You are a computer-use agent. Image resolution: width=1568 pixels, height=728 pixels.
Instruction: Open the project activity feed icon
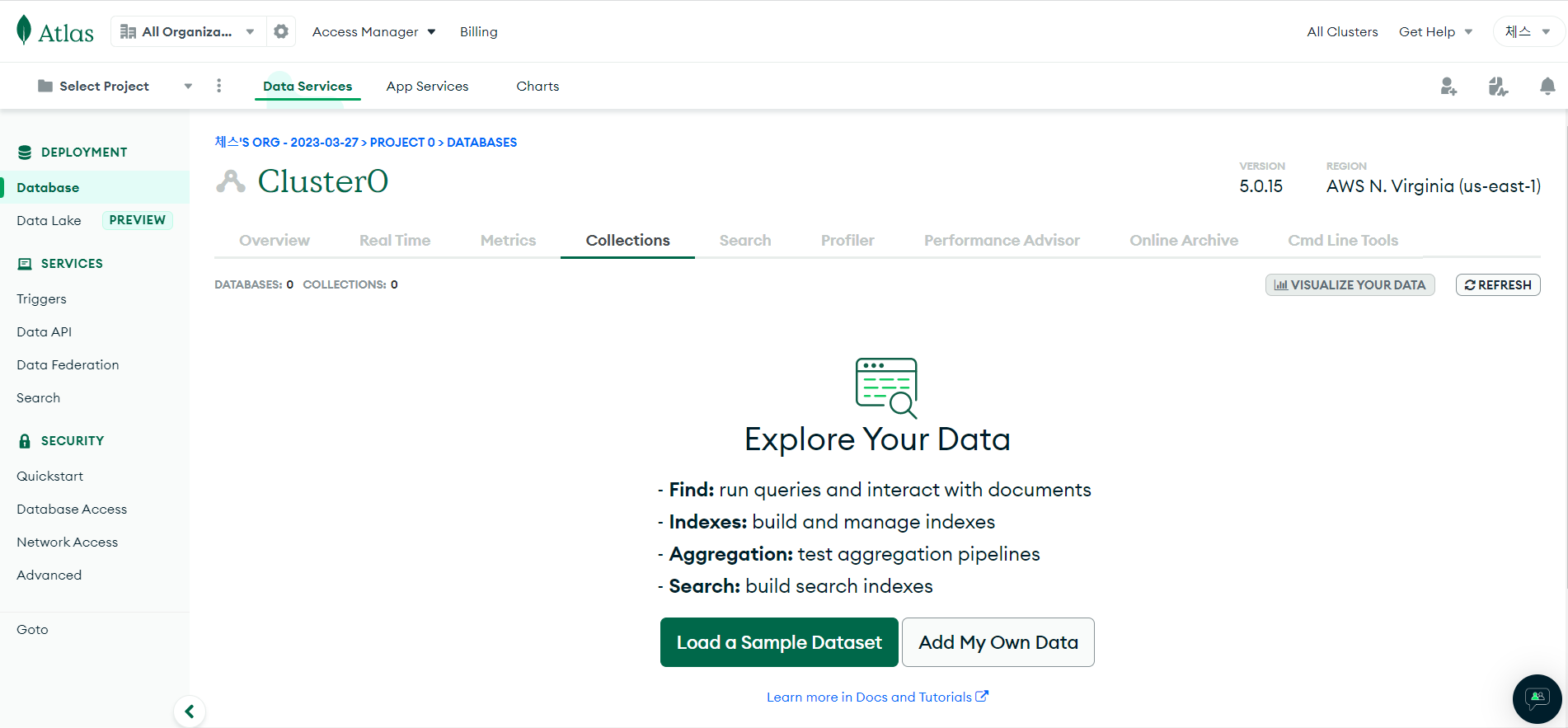[1498, 86]
